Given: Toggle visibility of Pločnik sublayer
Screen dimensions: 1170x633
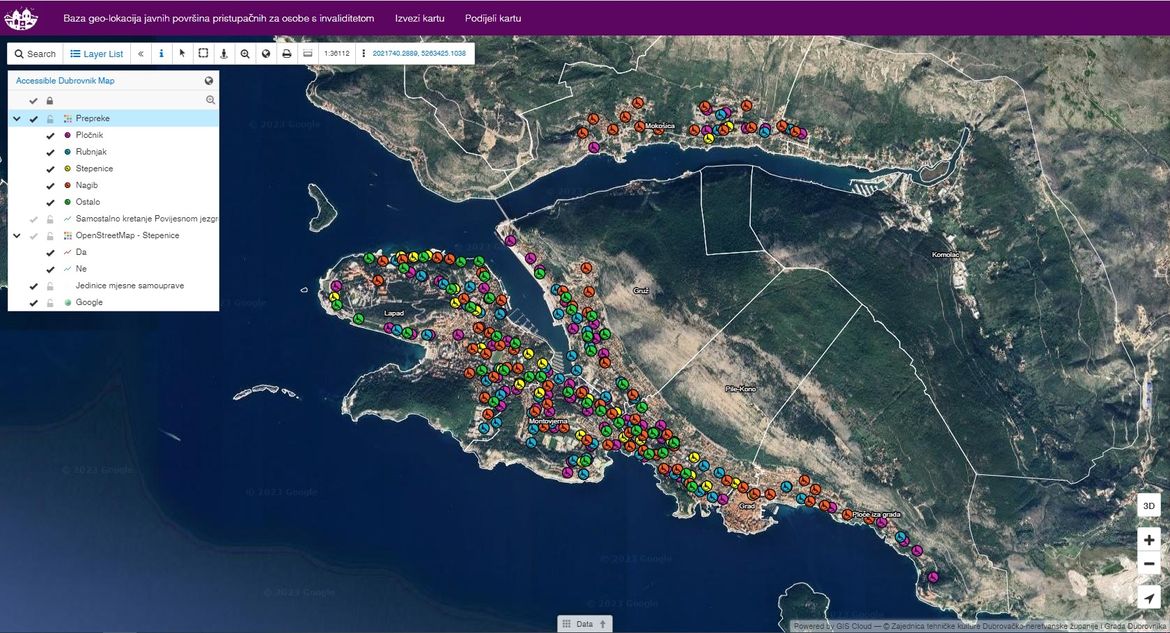Looking at the screenshot, I should (x=50, y=135).
